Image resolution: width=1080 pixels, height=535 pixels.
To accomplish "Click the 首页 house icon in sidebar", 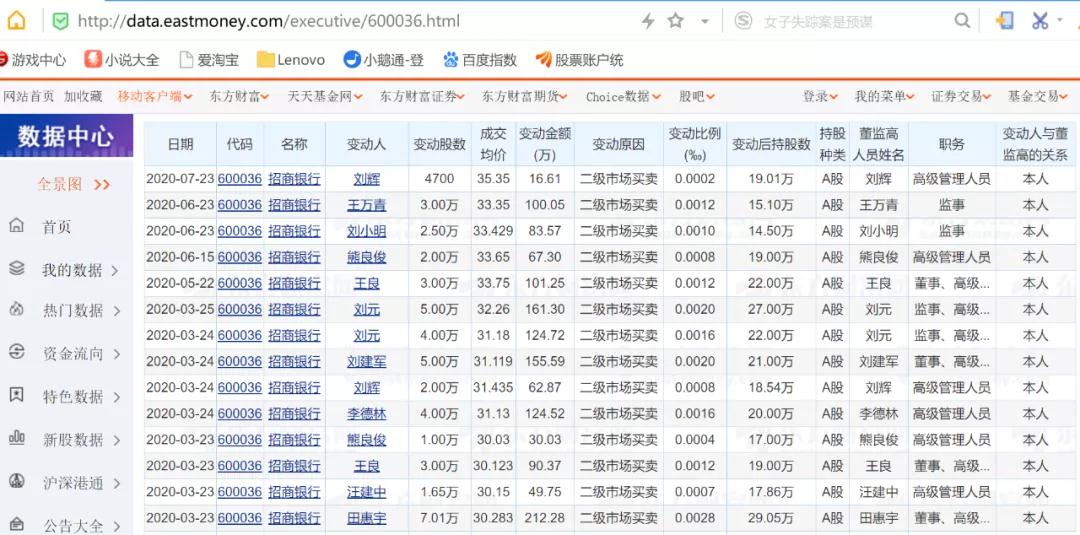I will [x=17, y=226].
